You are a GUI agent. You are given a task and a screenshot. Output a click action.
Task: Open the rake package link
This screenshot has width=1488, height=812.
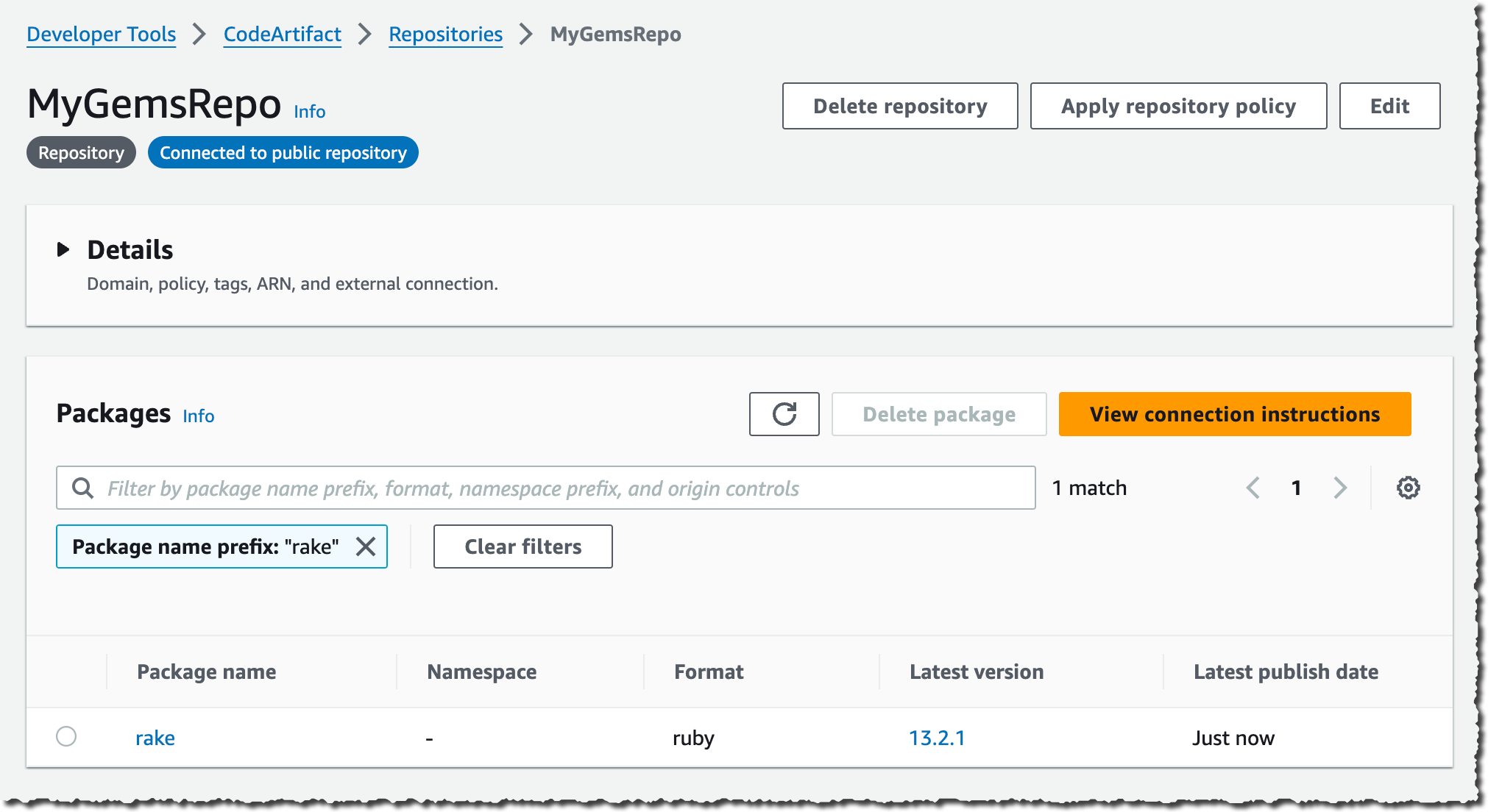[155, 738]
